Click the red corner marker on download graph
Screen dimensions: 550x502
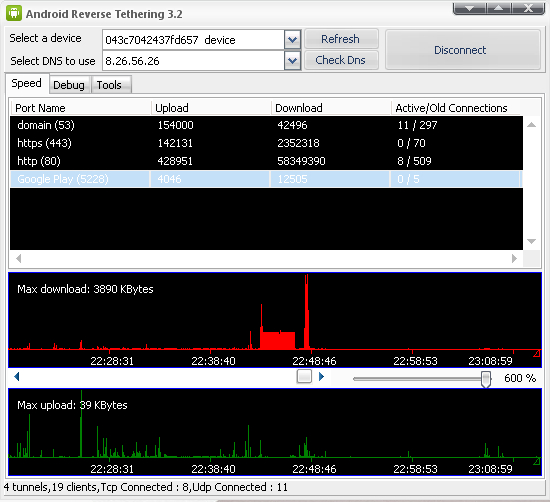[x=537, y=353]
